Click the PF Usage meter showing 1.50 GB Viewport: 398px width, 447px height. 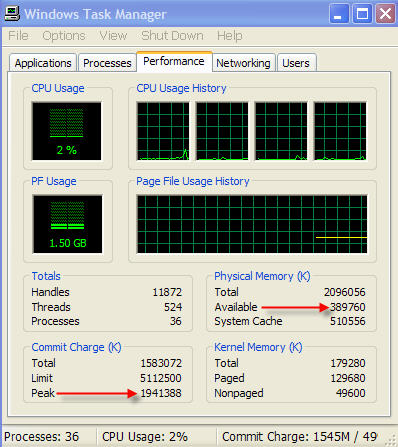(68, 224)
